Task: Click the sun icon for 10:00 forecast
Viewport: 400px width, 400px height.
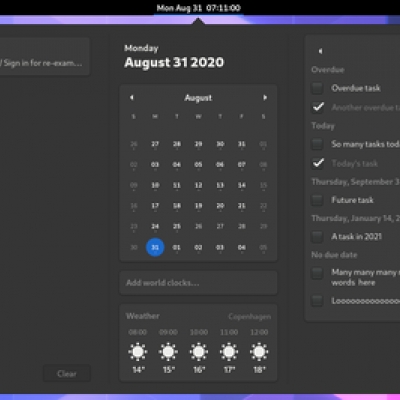Action: (199, 352)
